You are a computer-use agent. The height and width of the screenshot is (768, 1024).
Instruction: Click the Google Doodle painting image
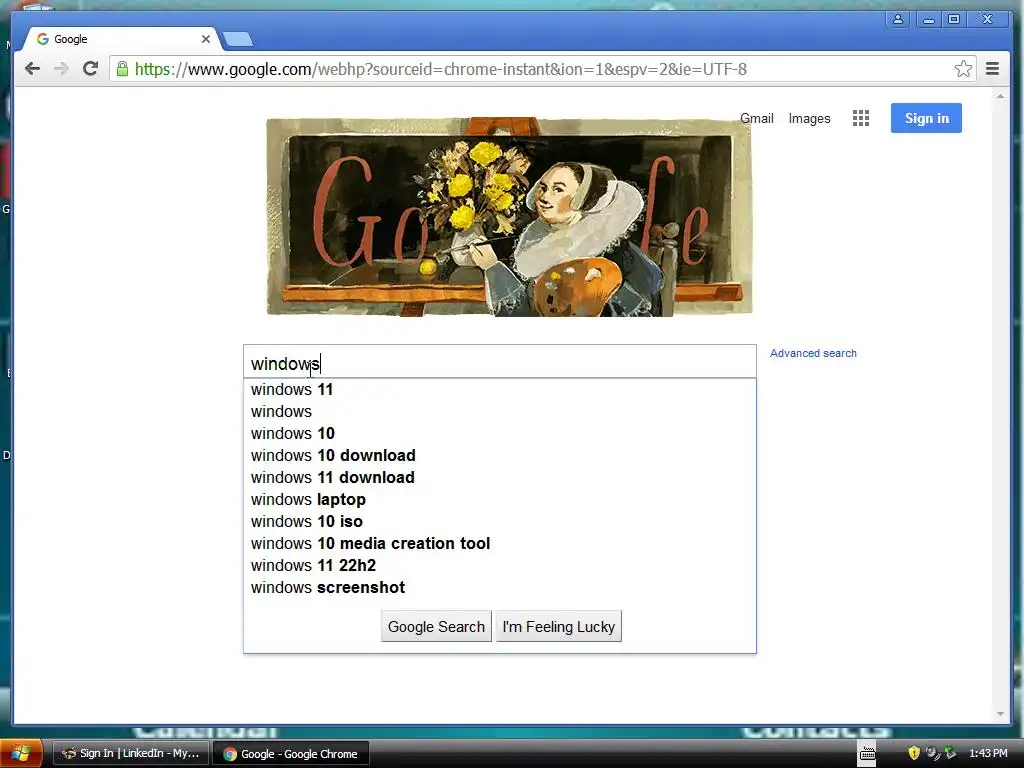[x=509, y=217]
